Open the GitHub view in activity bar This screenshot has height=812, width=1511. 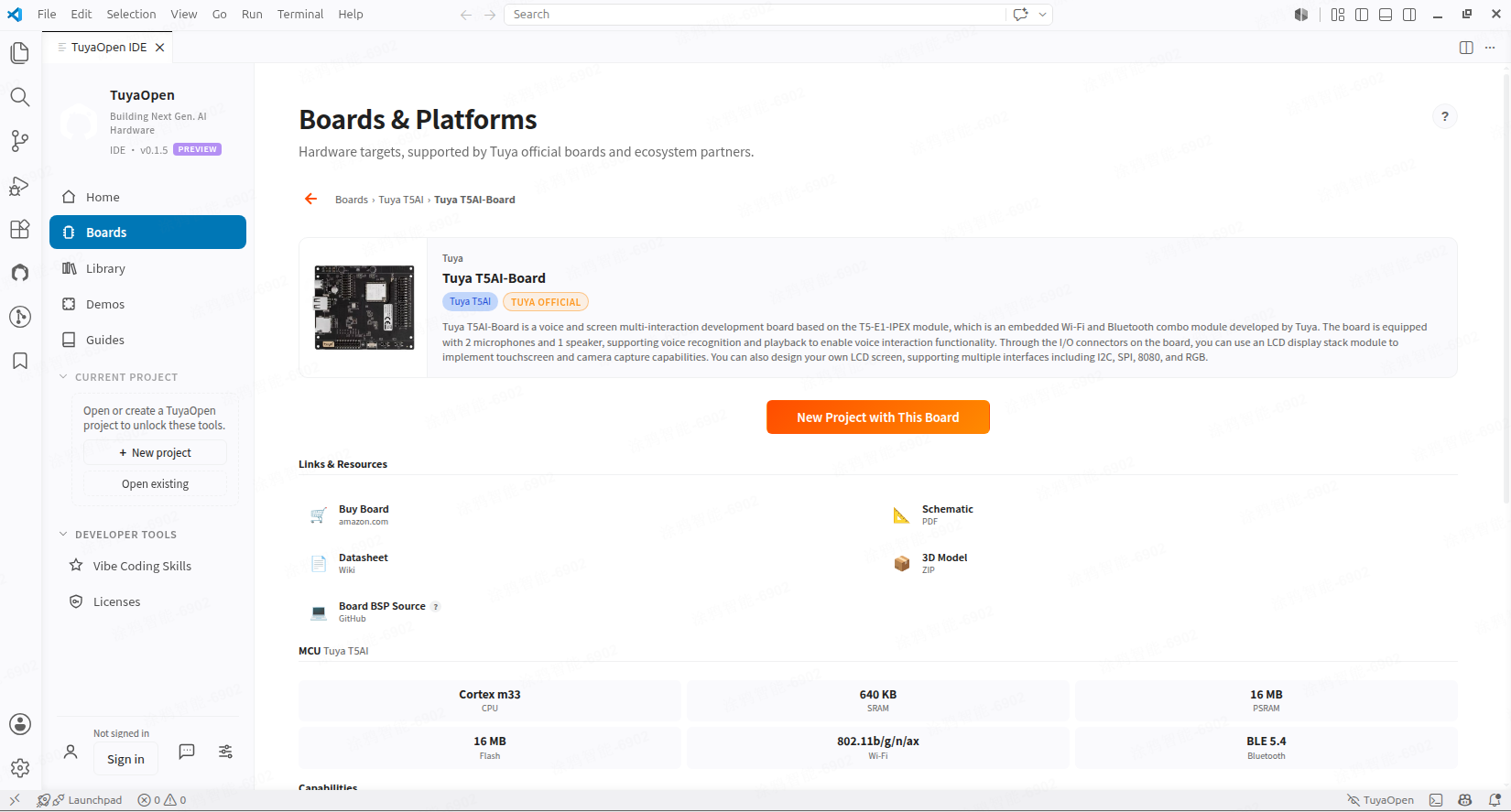coord(20,273)
